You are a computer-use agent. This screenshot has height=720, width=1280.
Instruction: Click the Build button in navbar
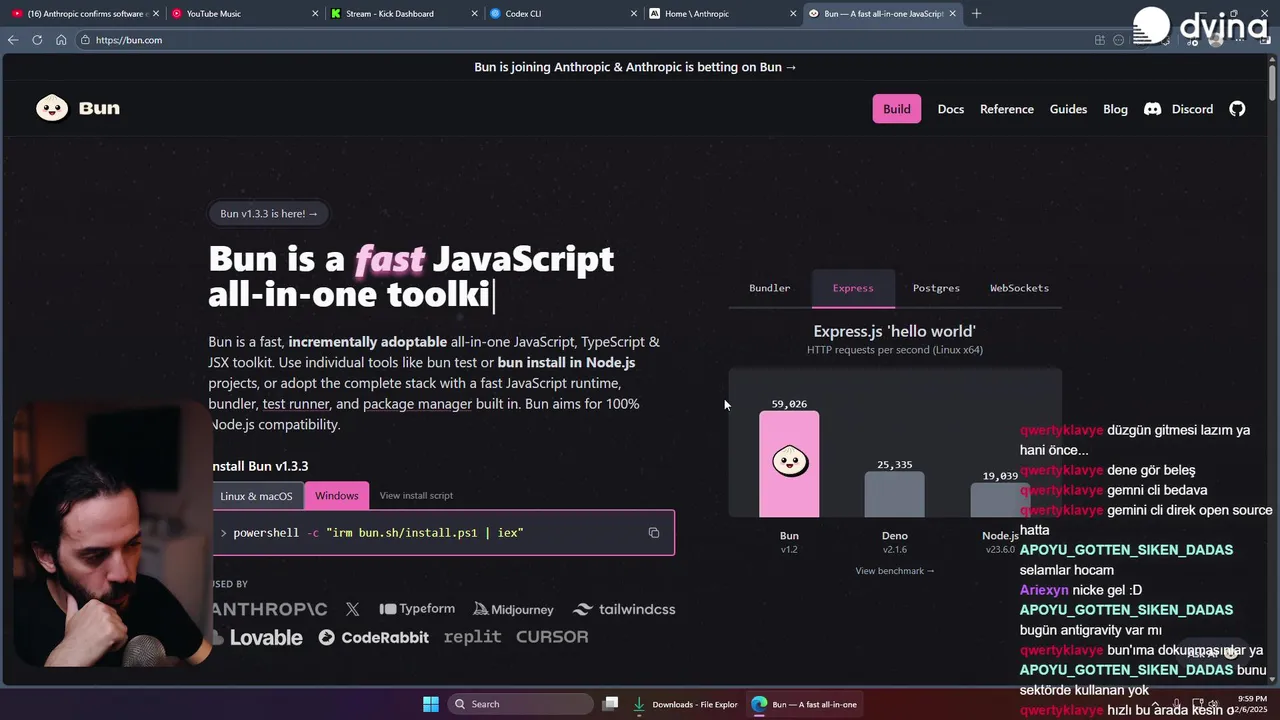tap(897, 109)
